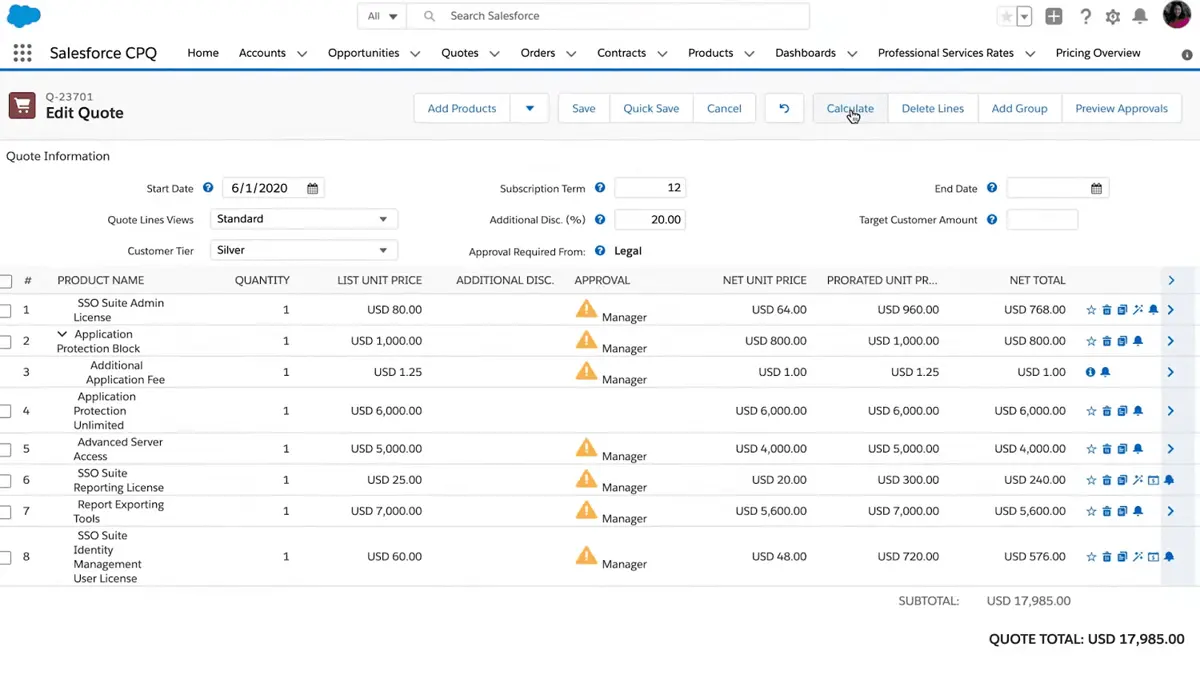Click the Search Salesforce field

coord(610,16)
